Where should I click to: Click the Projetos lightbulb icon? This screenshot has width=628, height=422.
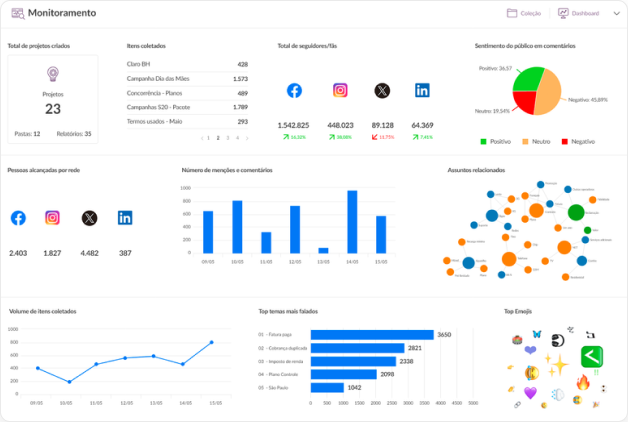(x=53, y=74)
